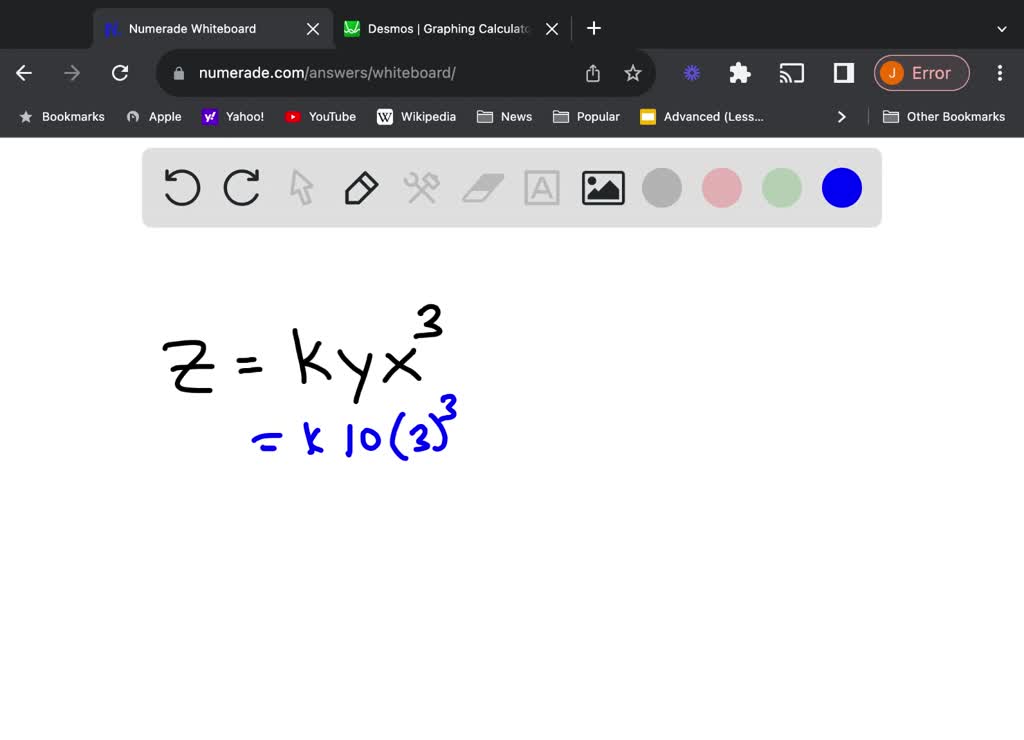
Task: Open the Chrome tab search chevron
Action: (1001, 29)
